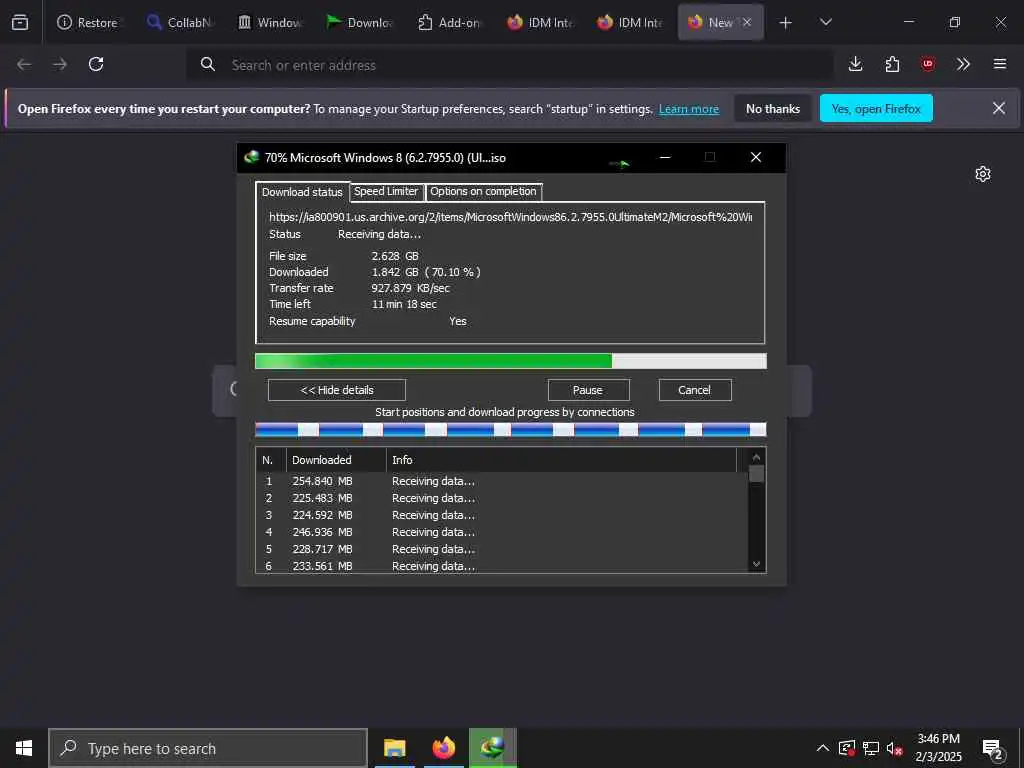
Task: Focus the Search or enter address field
Action: [509, 65]
